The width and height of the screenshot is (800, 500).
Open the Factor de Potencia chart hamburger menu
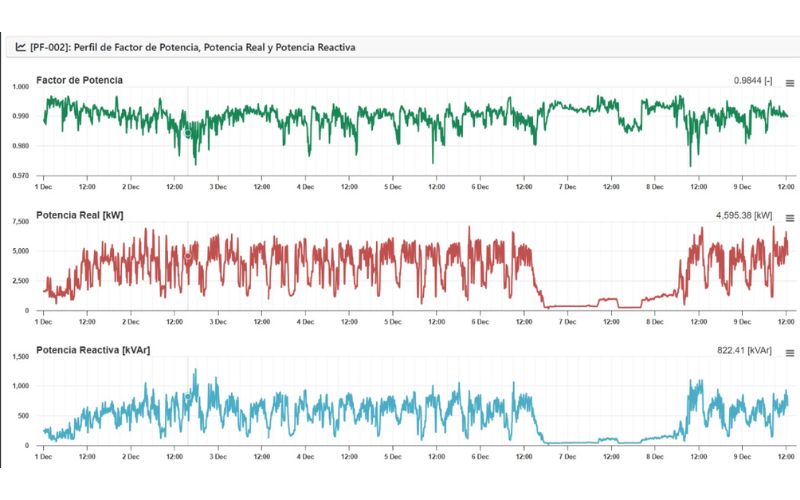click(x=789, y=83)
